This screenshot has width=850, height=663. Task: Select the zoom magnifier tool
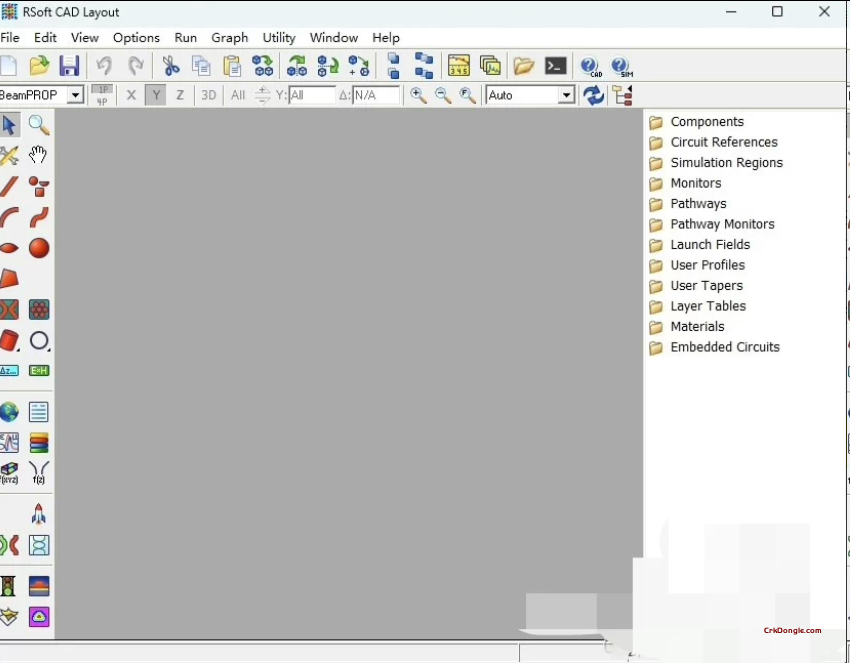tap(38, 125)
